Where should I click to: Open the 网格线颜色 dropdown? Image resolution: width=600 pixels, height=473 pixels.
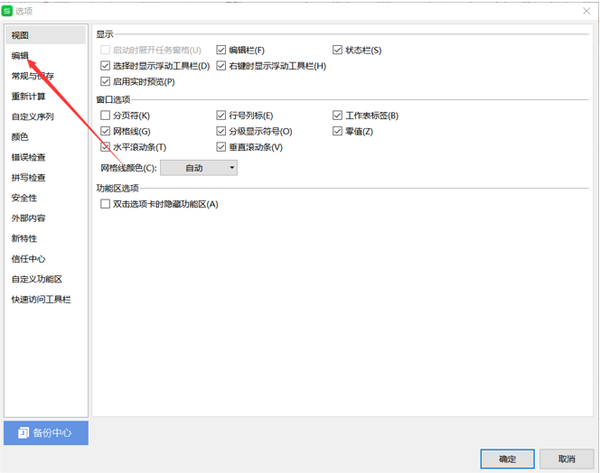(199, 168)
